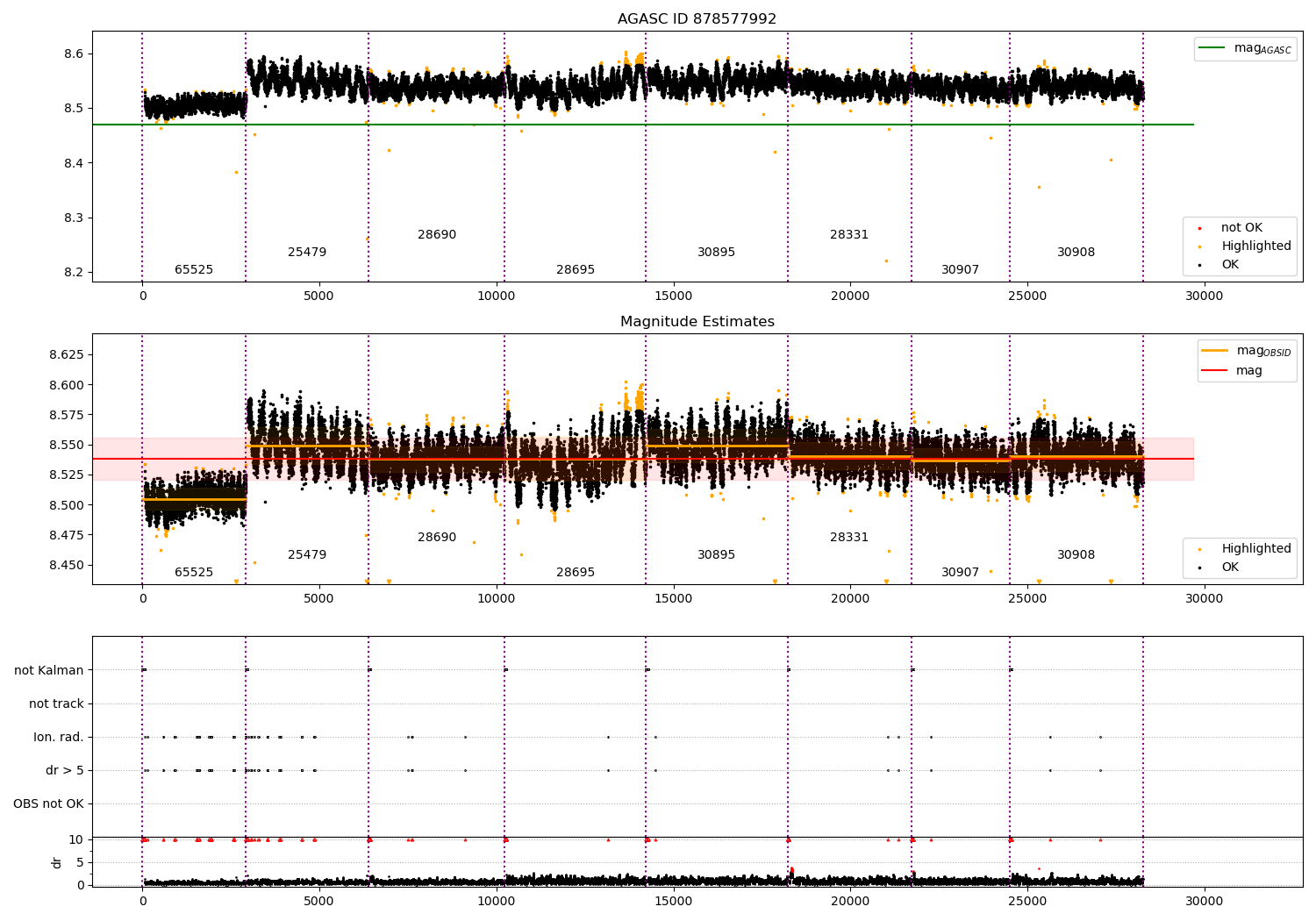Click obsid label 28690 in top plot

pos(437,235)
